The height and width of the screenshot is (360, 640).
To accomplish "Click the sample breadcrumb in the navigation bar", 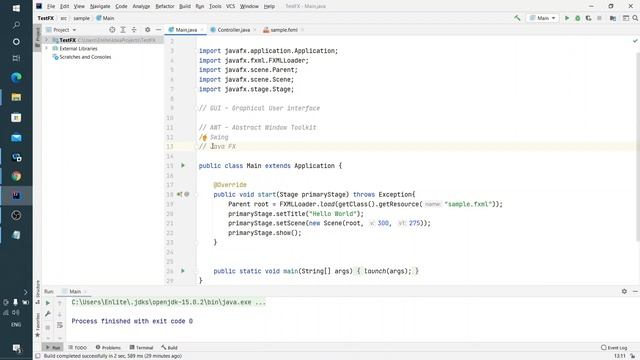I will point(81,18).
